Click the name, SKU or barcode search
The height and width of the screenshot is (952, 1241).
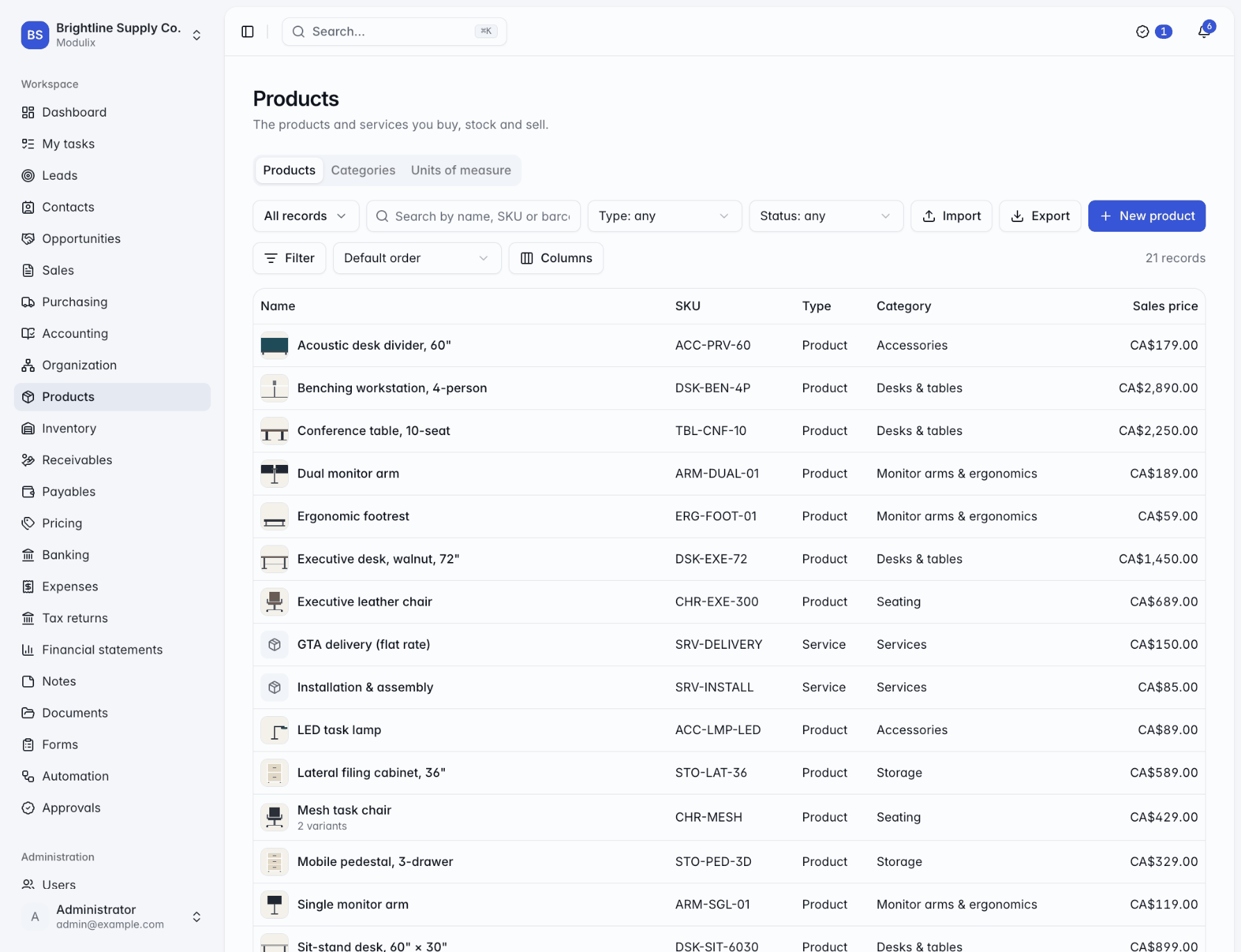[473, 216]
